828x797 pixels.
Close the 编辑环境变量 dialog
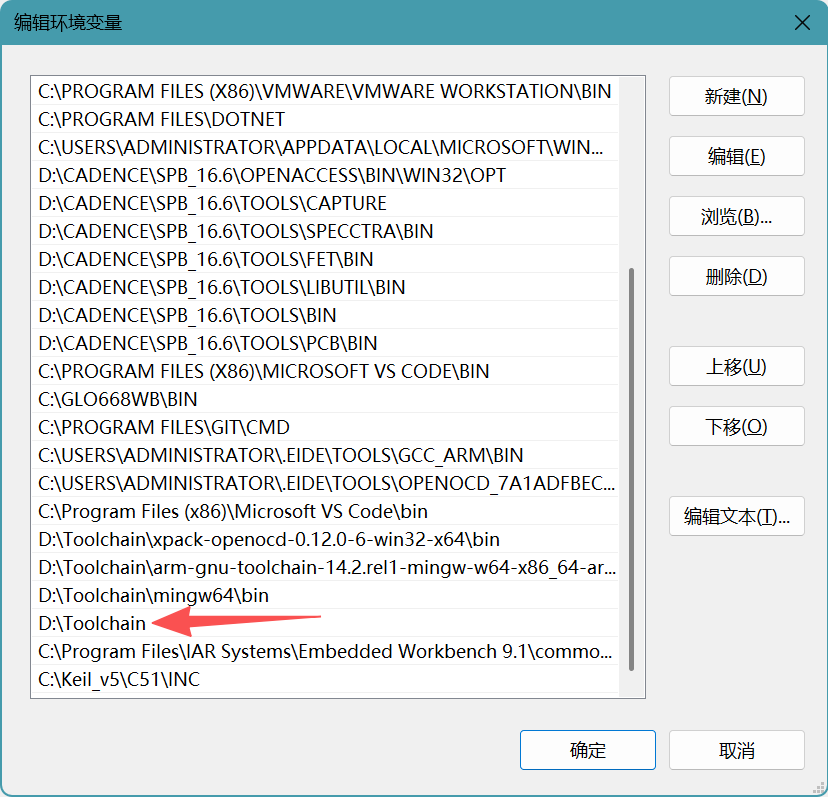click(x=802, y=23)
